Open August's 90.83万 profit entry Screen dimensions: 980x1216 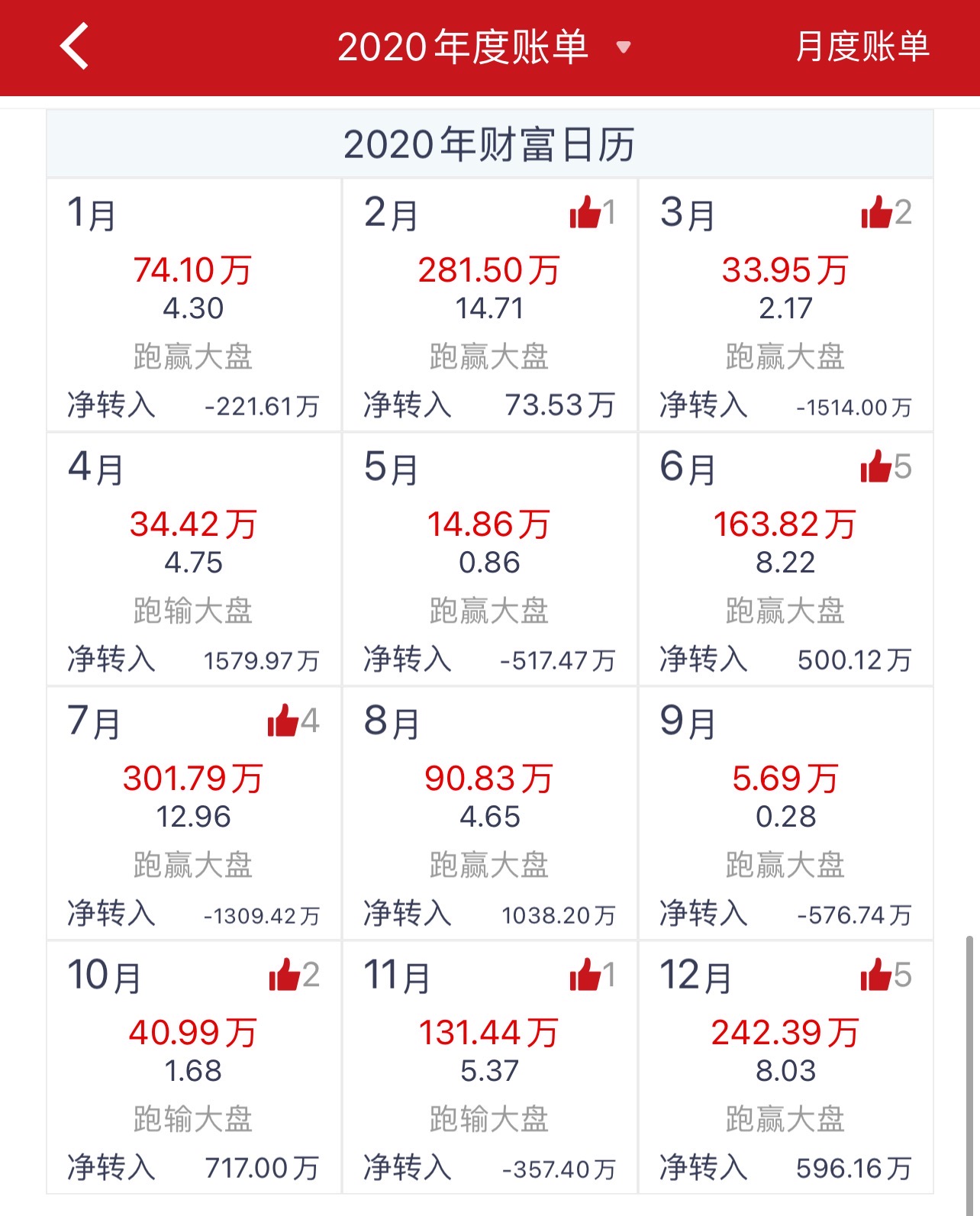tap(488, 779)
